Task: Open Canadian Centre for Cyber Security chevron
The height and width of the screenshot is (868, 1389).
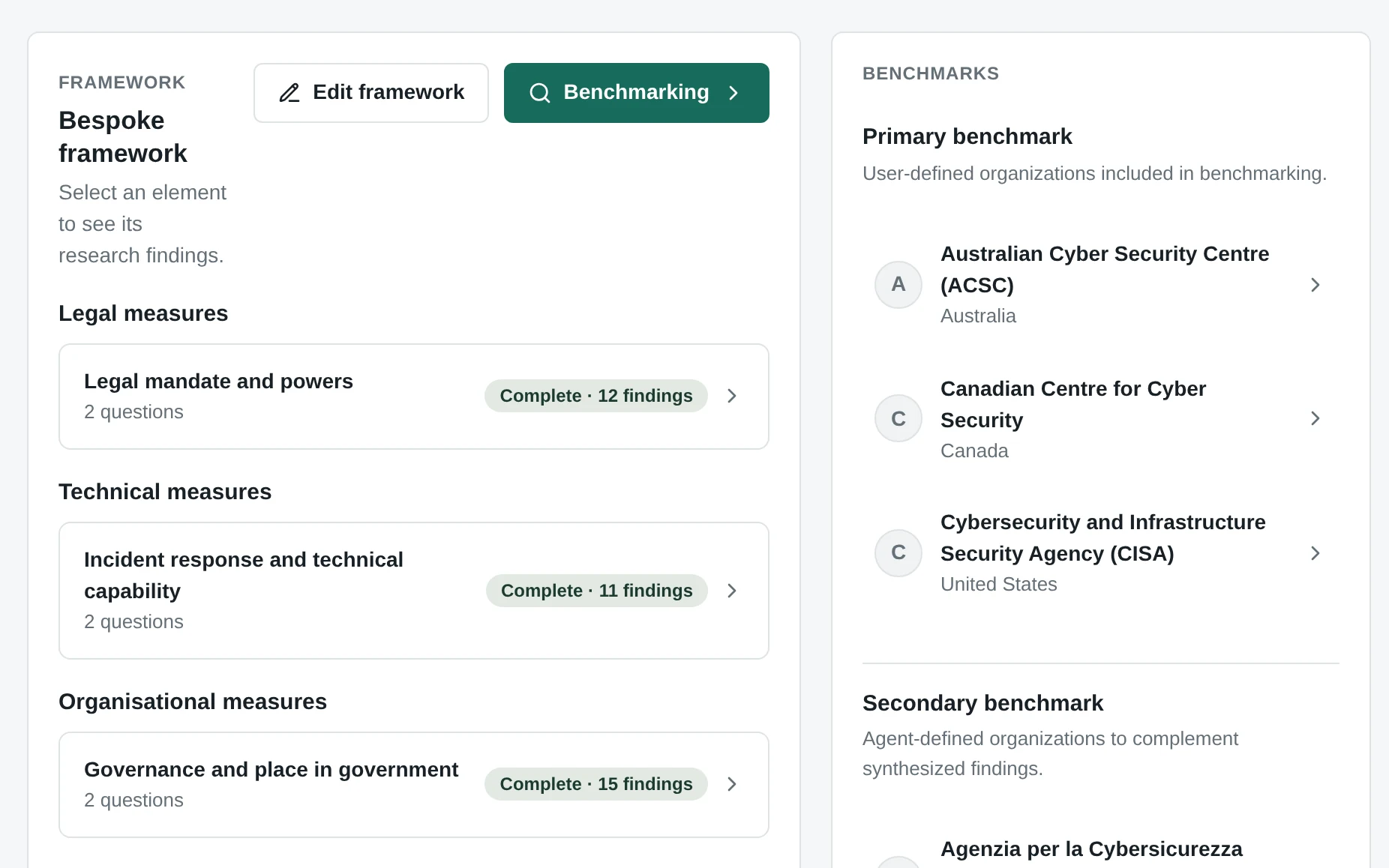Action: tap(1315, 418)
